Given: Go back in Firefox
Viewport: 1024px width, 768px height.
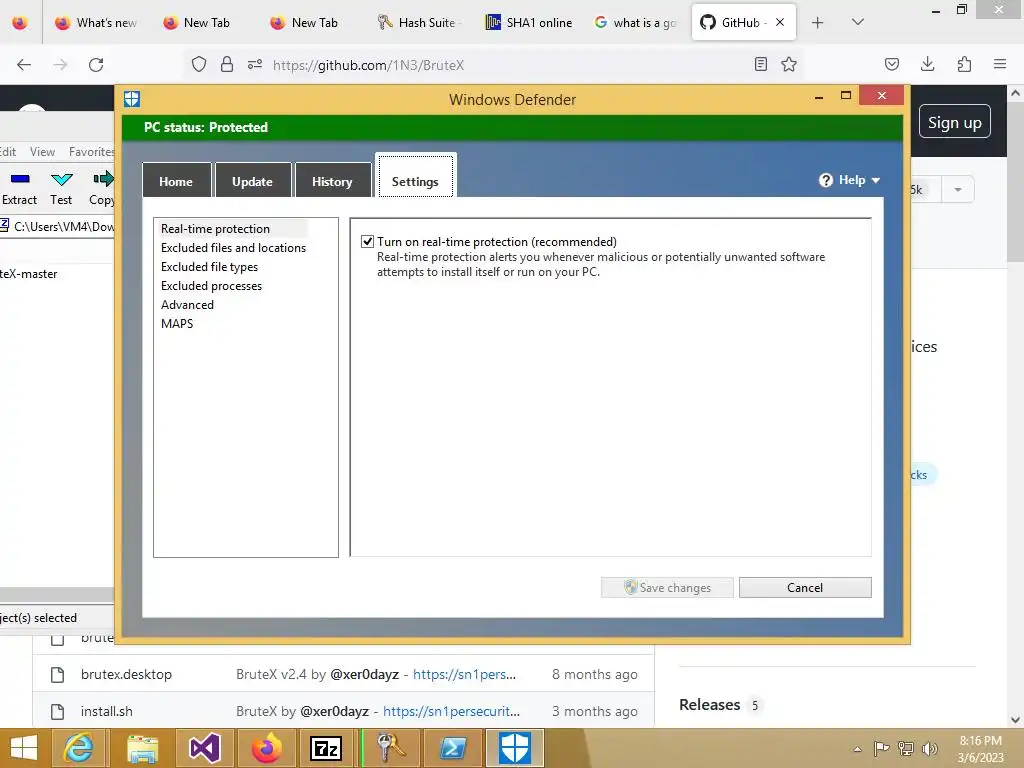Looking at the screenshot, I should pyautogui.click(x=24, y=64).
